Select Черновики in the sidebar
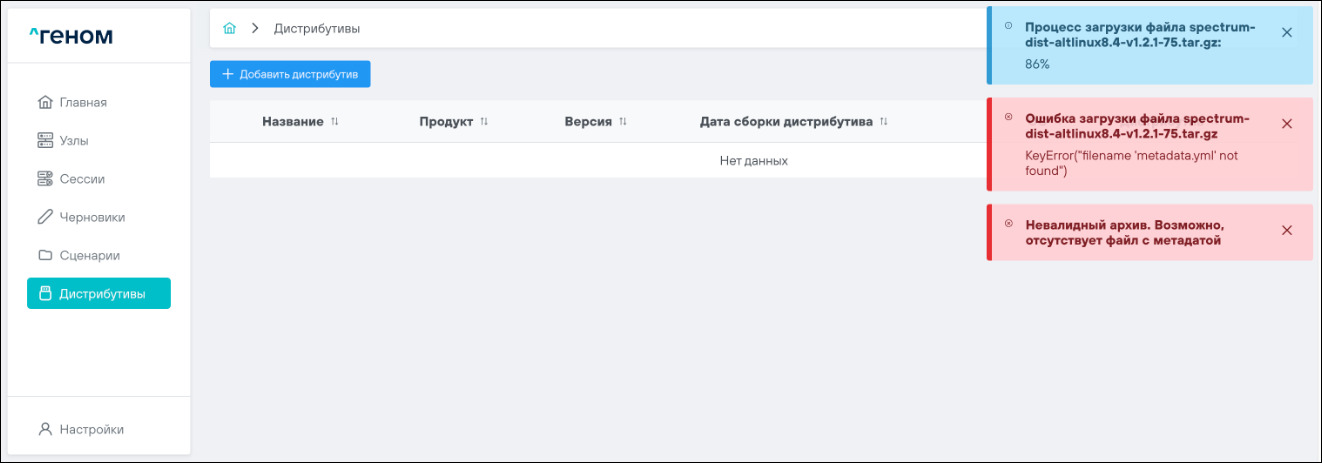The height and width of the screenshot is (463, 1322). pos(91,217)
